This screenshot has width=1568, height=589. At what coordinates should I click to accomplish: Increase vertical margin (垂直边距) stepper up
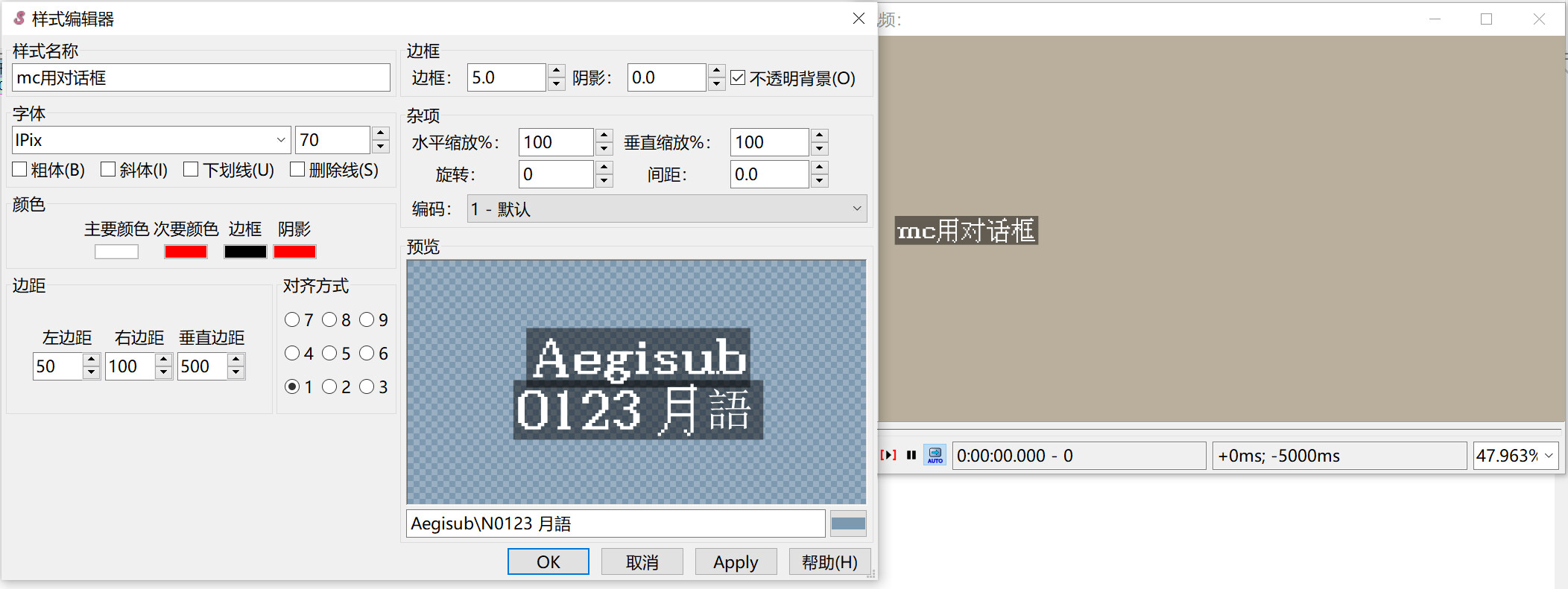pos(236,360)
